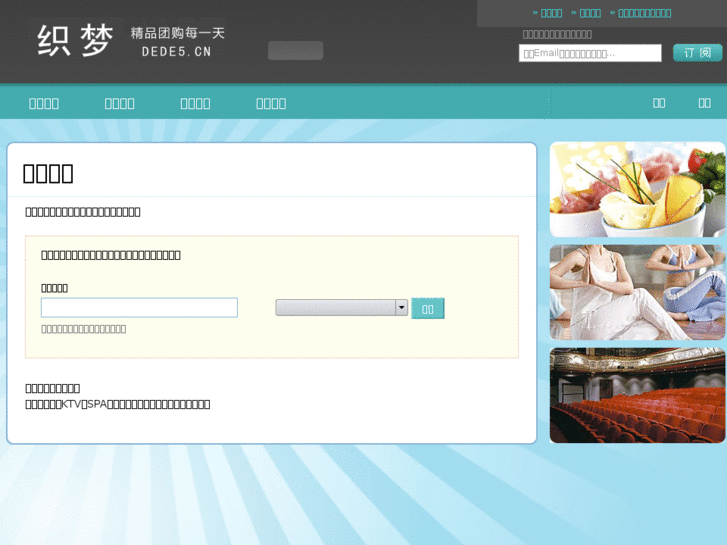The height and width of the screenshot is (545, 727).
Task: Click the last link on the right of the teal bar
Action: [x=704, y=103]
